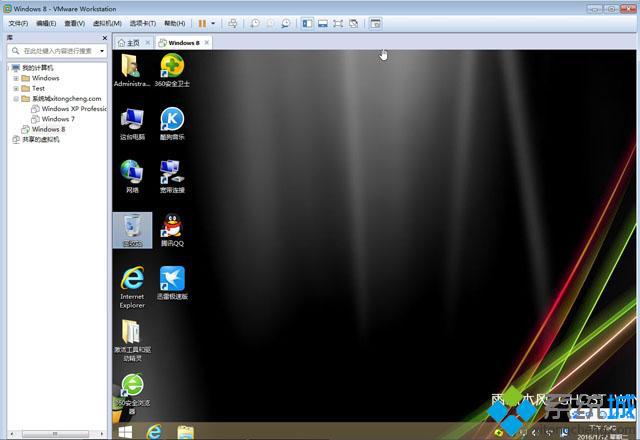Click the revert to snapshot toolbar icon
This screenshot has width=640, height=440.
[270, 24]
